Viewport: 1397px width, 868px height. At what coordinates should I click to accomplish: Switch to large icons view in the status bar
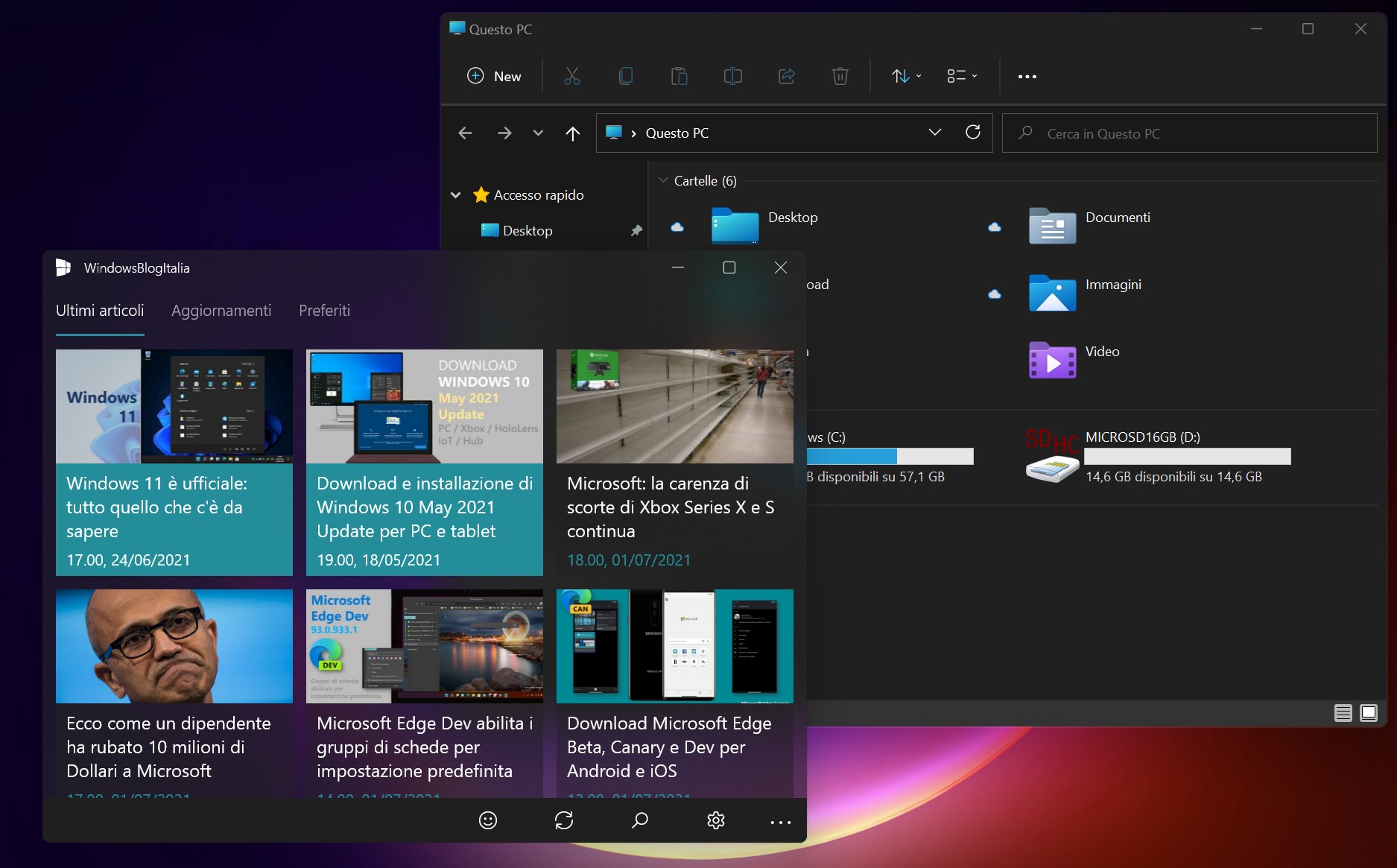click(1369, 713)
